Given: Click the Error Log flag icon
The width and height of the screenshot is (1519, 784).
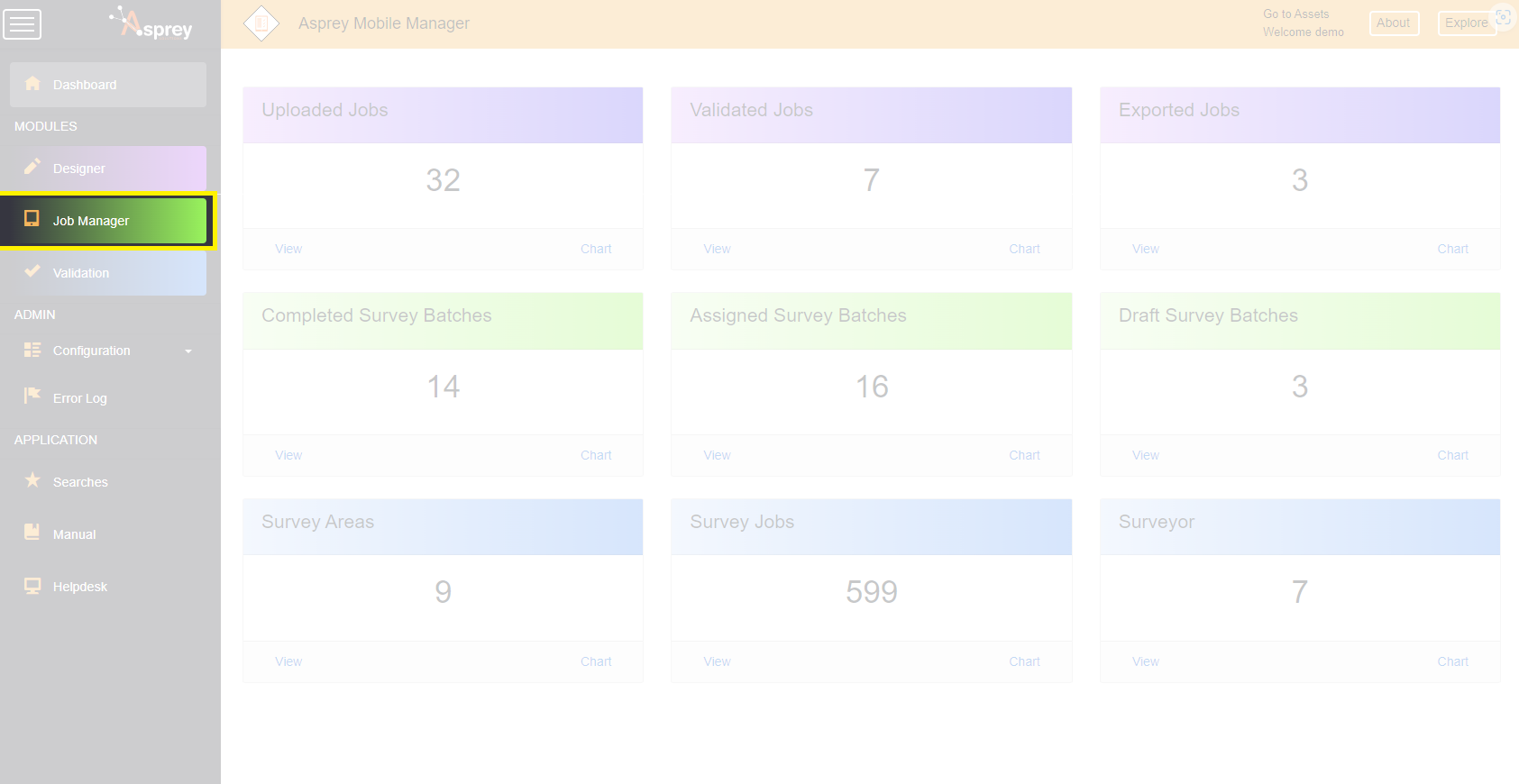Looking at the screenshot, I should point(32,395).
